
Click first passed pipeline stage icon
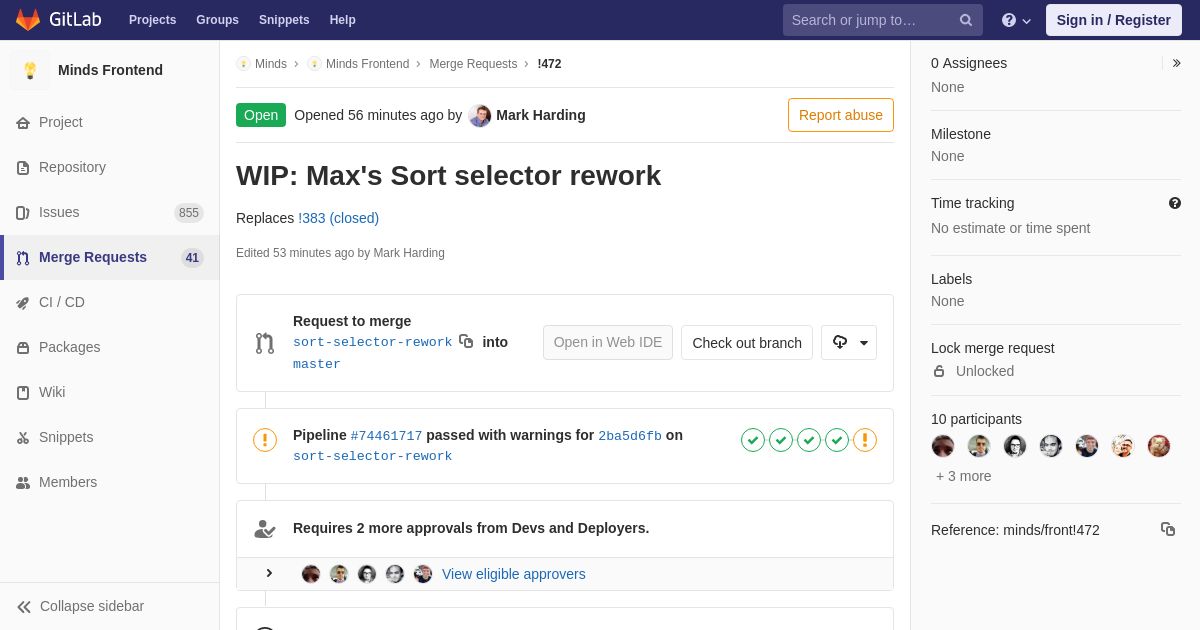753,440
